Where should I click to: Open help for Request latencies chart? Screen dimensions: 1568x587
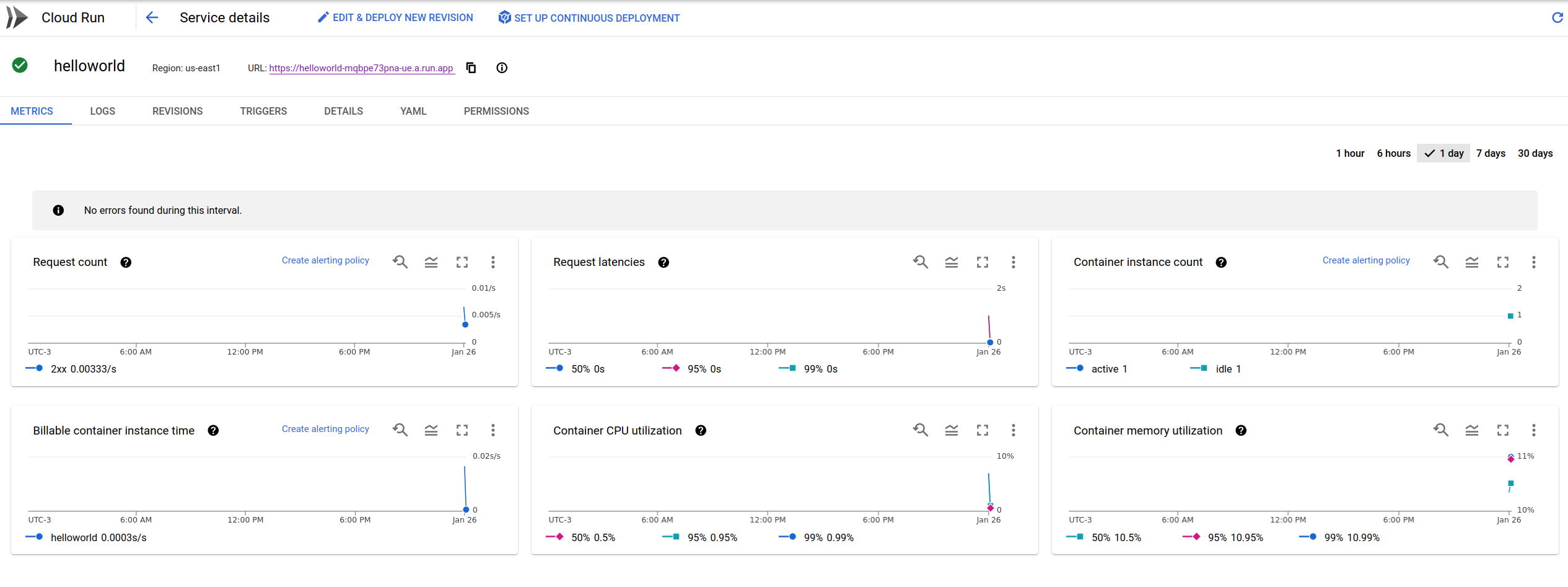pyautogui.click(x=664, y=262)
